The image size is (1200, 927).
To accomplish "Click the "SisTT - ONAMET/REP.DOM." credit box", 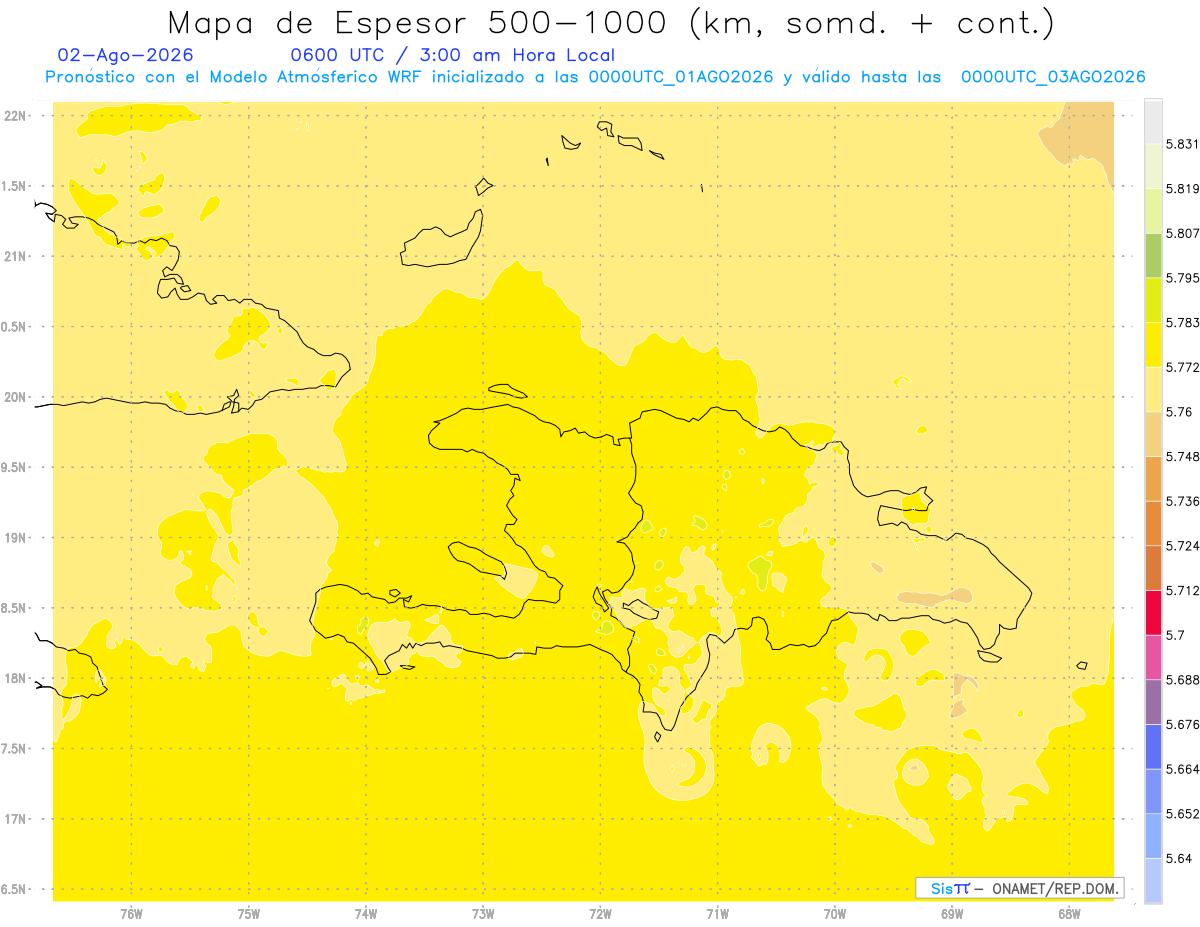I will (x=1020, y=888).
